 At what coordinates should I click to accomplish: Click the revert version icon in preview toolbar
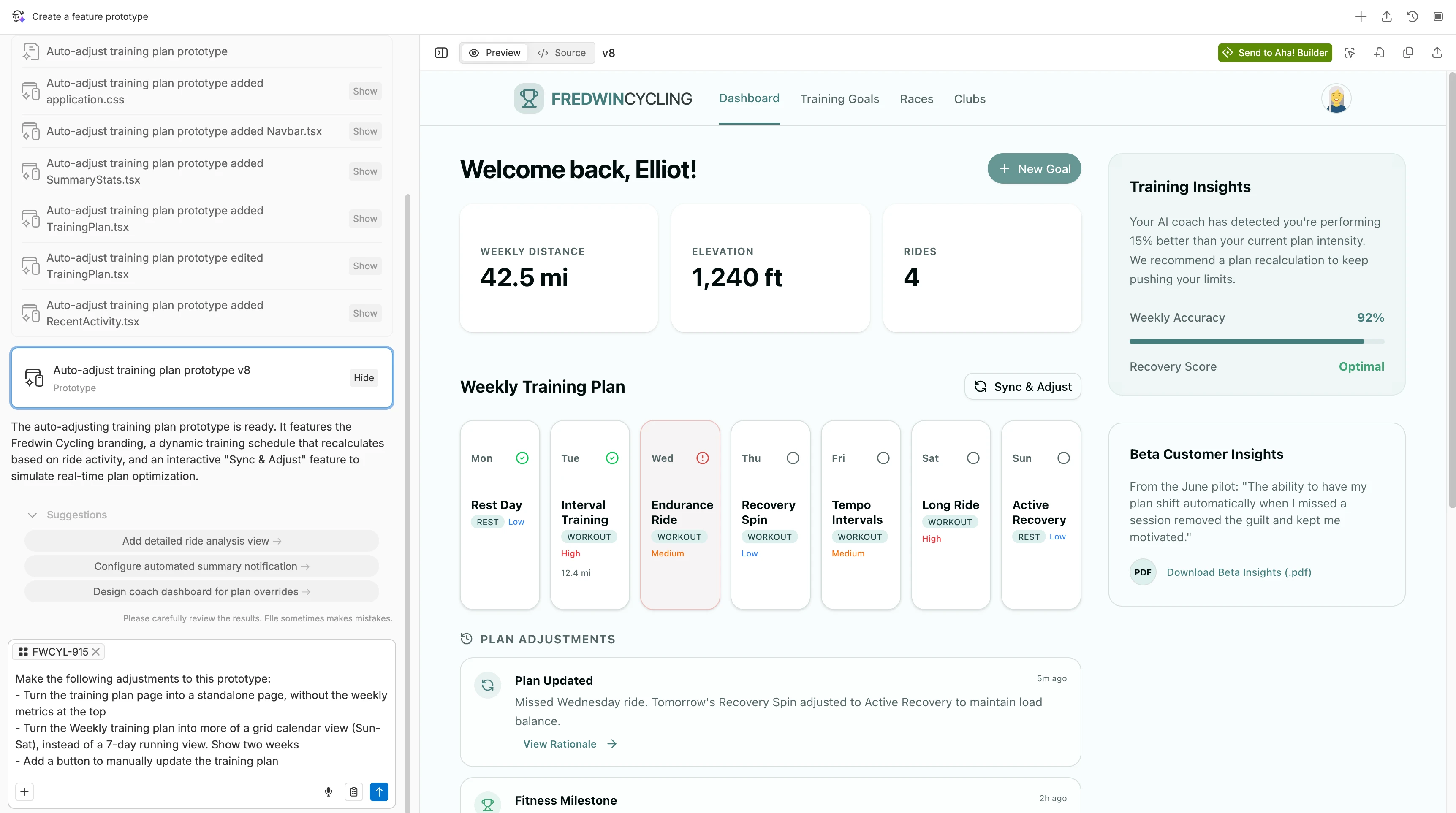(x=1379, y=52)
